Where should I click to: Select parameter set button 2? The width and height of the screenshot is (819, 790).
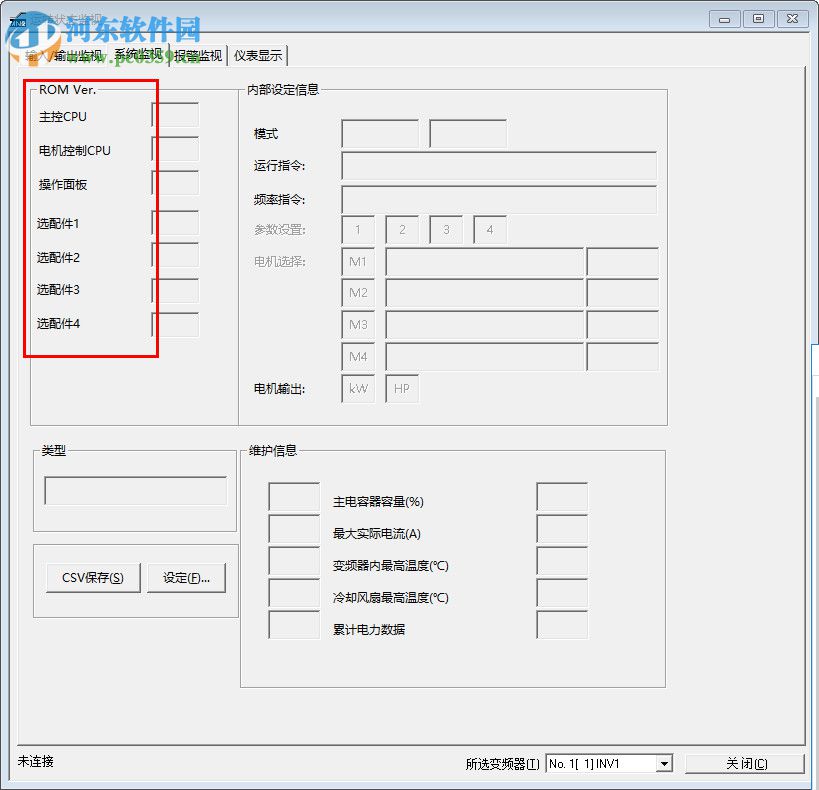tap(401, 229)
